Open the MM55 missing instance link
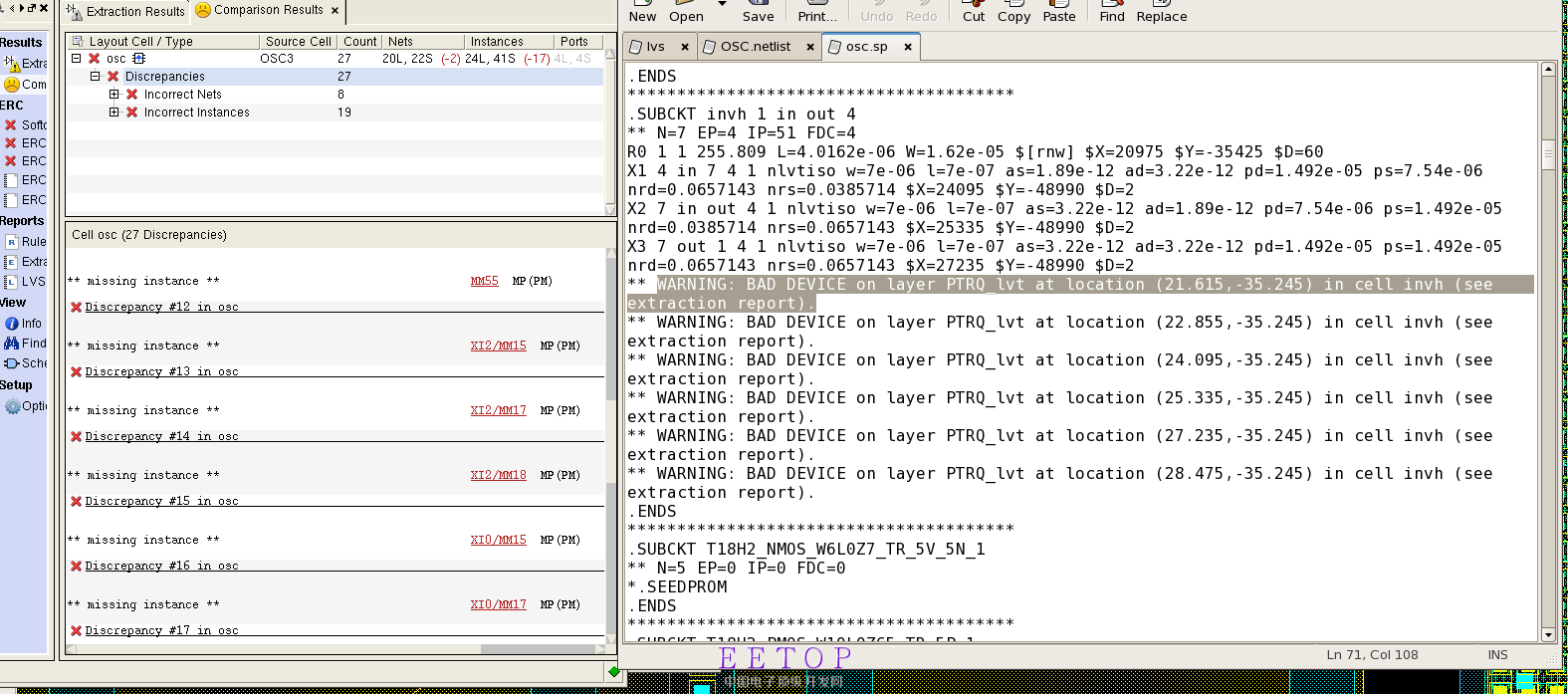 click(x=484, y=281)
